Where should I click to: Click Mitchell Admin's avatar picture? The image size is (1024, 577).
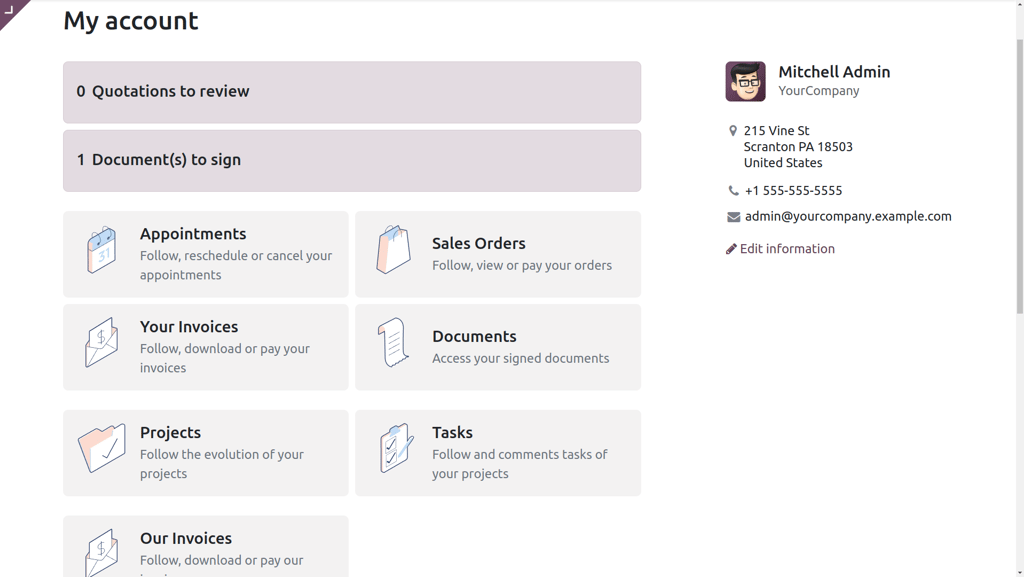[x=745, y=82]
